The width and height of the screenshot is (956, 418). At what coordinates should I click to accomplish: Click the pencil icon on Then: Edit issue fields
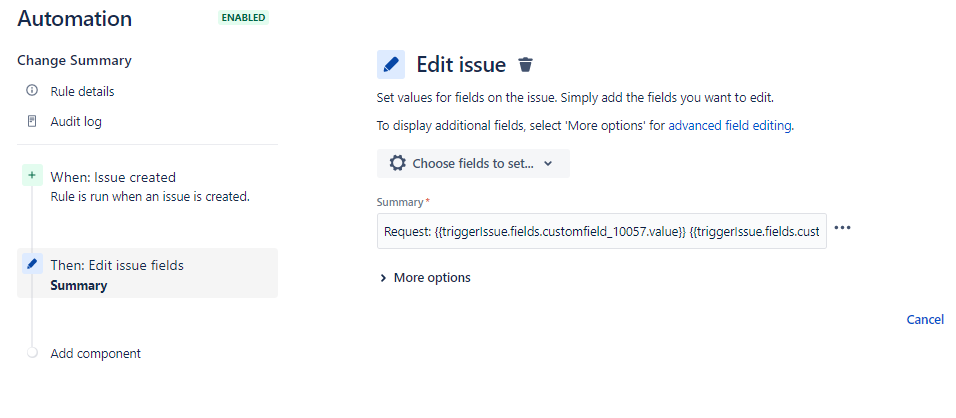tap(32, 263)
